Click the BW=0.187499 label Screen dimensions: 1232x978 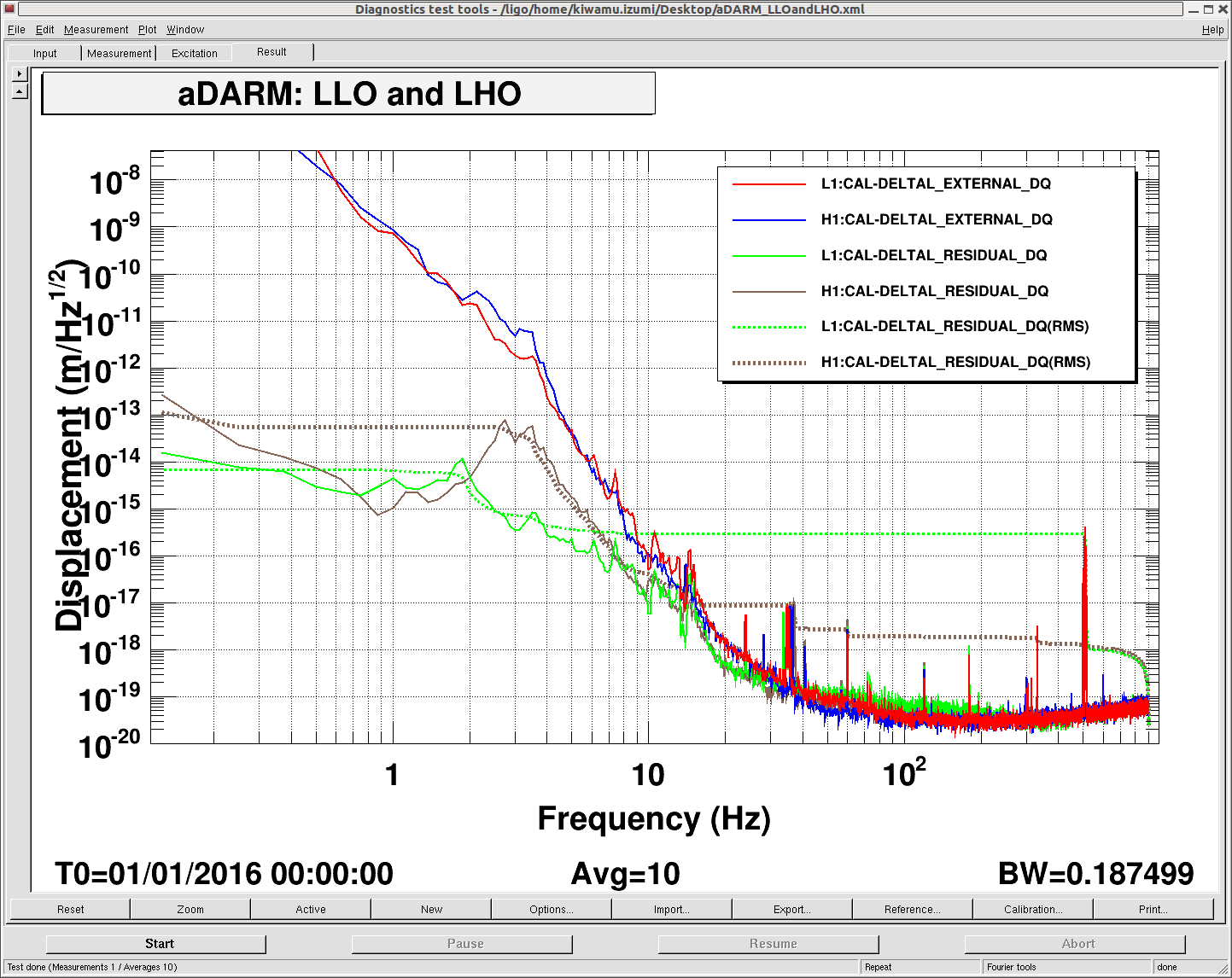1095,874
